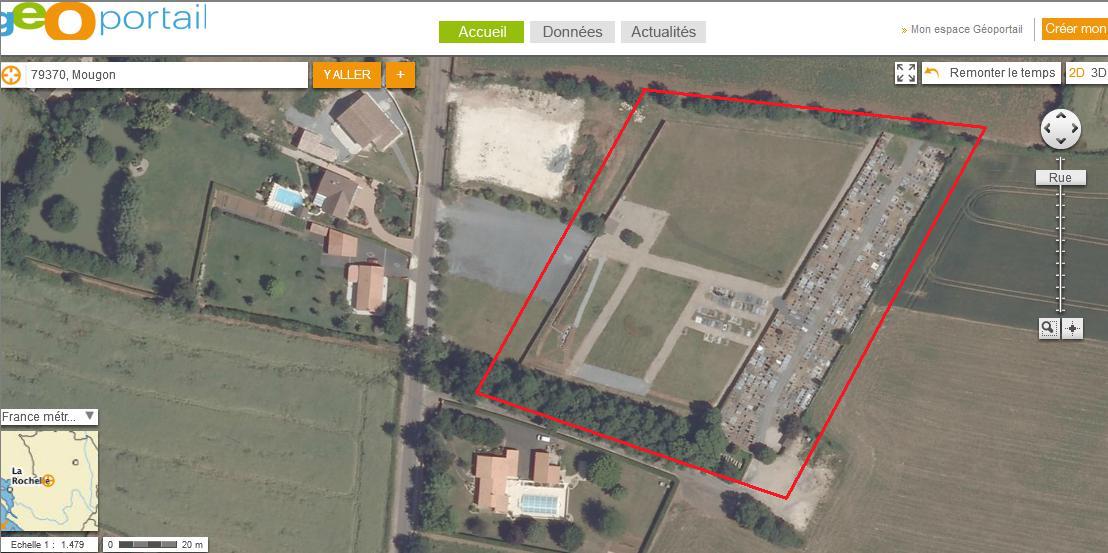Switch map view to 2D
This screenshot has height=553, width=1108.
(1076, 73)
